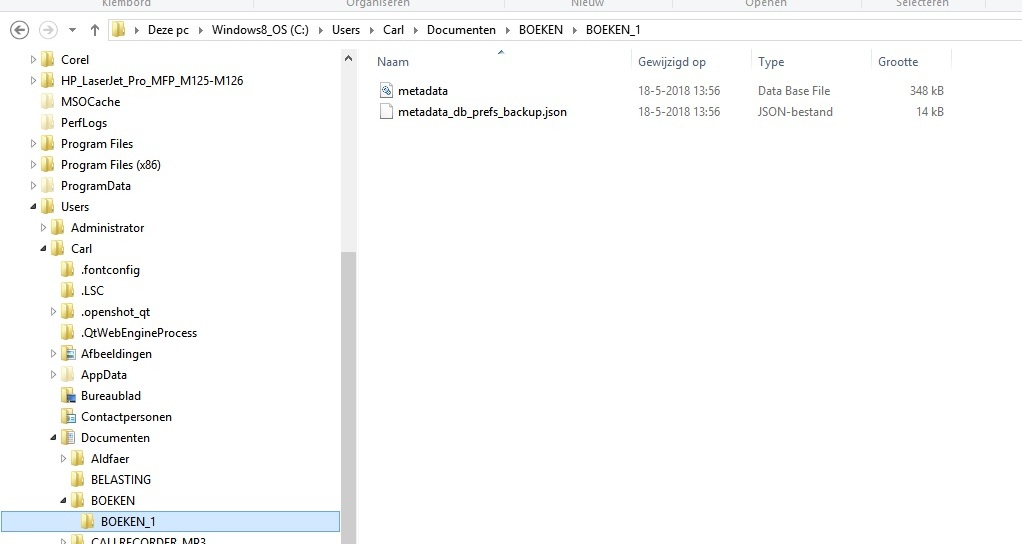Select the BOEKEN_1 folder icon
This screenshot has height=544, width=1022.
click(88, 522)
